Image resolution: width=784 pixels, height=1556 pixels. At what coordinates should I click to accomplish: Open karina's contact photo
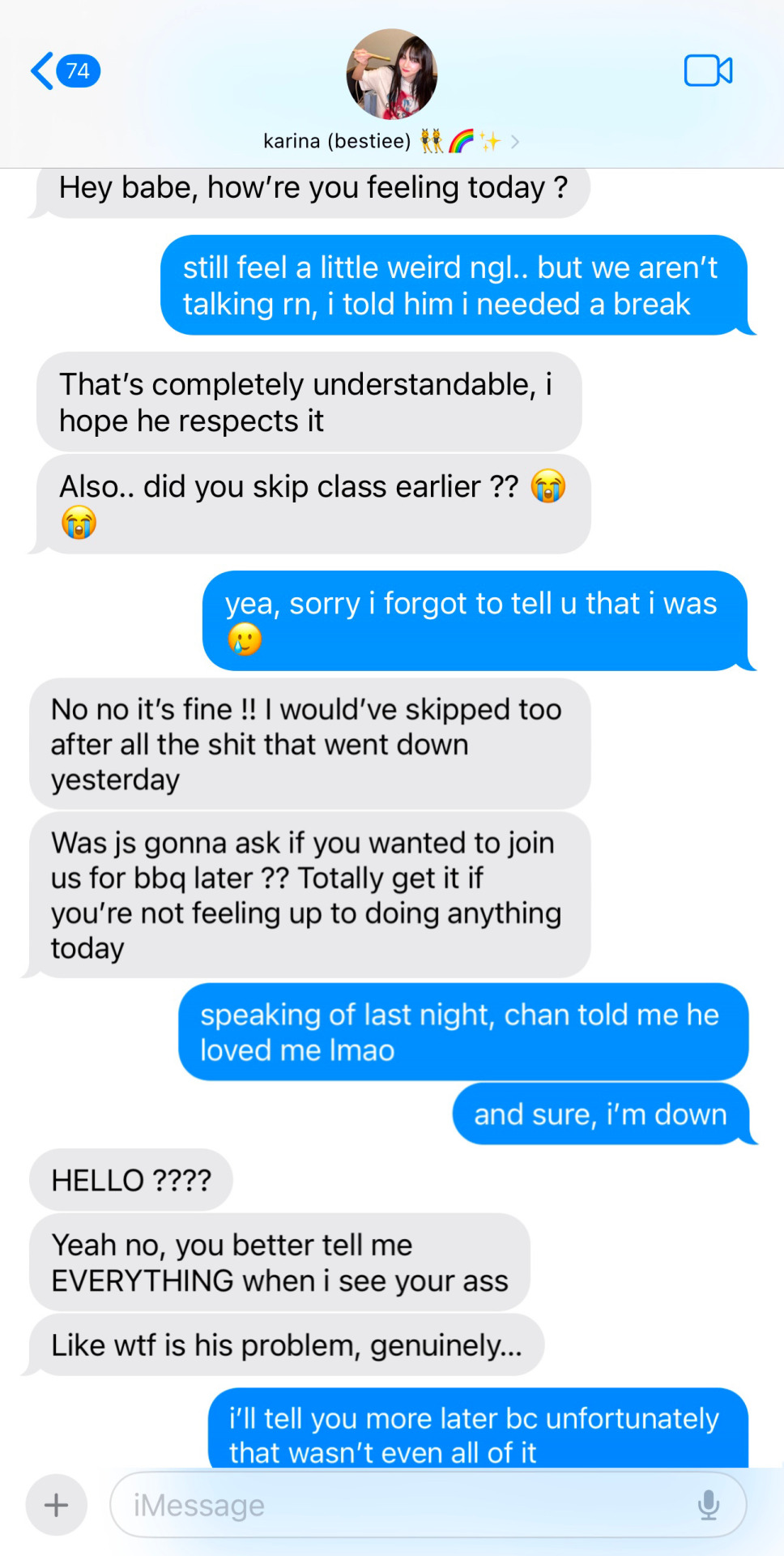coord(392,75)
